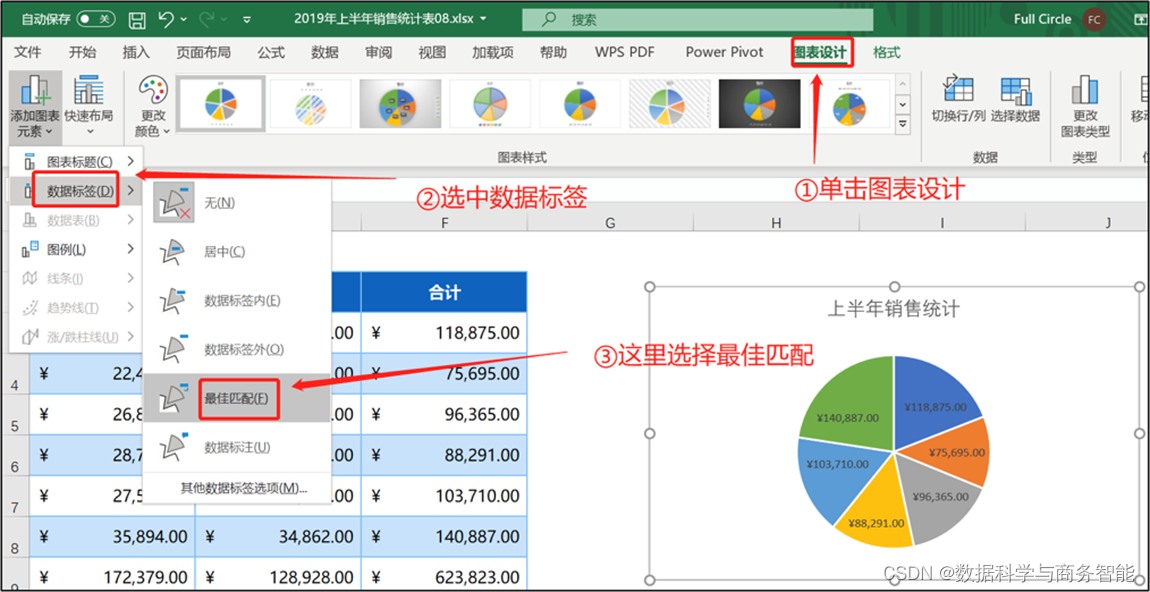The height and width of the screenshot is (592, 1150).
Task: Click the 居中 pie label icon
Action: (174, 252)
